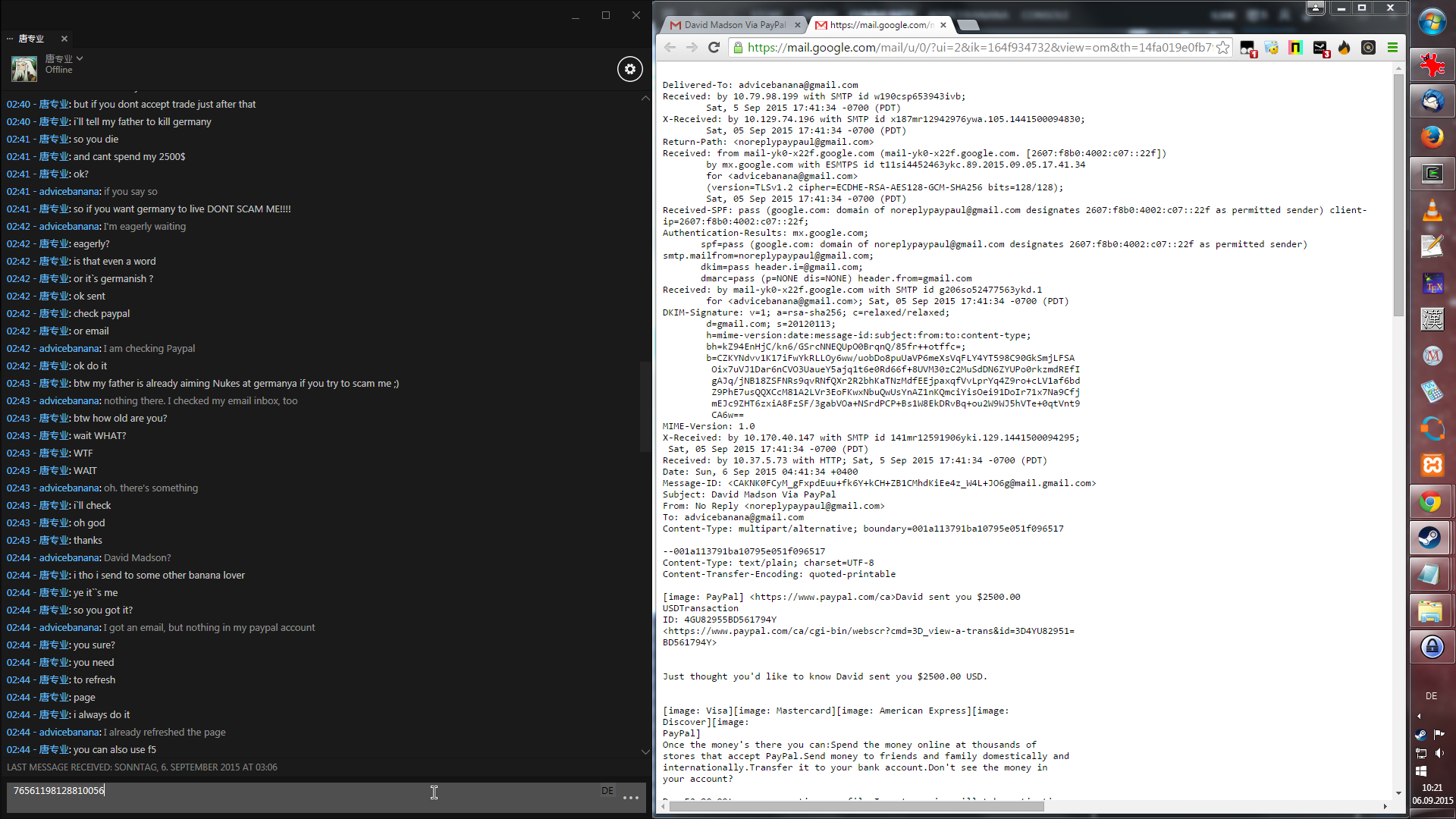Viewport: 1456px width, 819px height.
Task: Expand friend name dropdown arrow
Action: pos(80,58)
